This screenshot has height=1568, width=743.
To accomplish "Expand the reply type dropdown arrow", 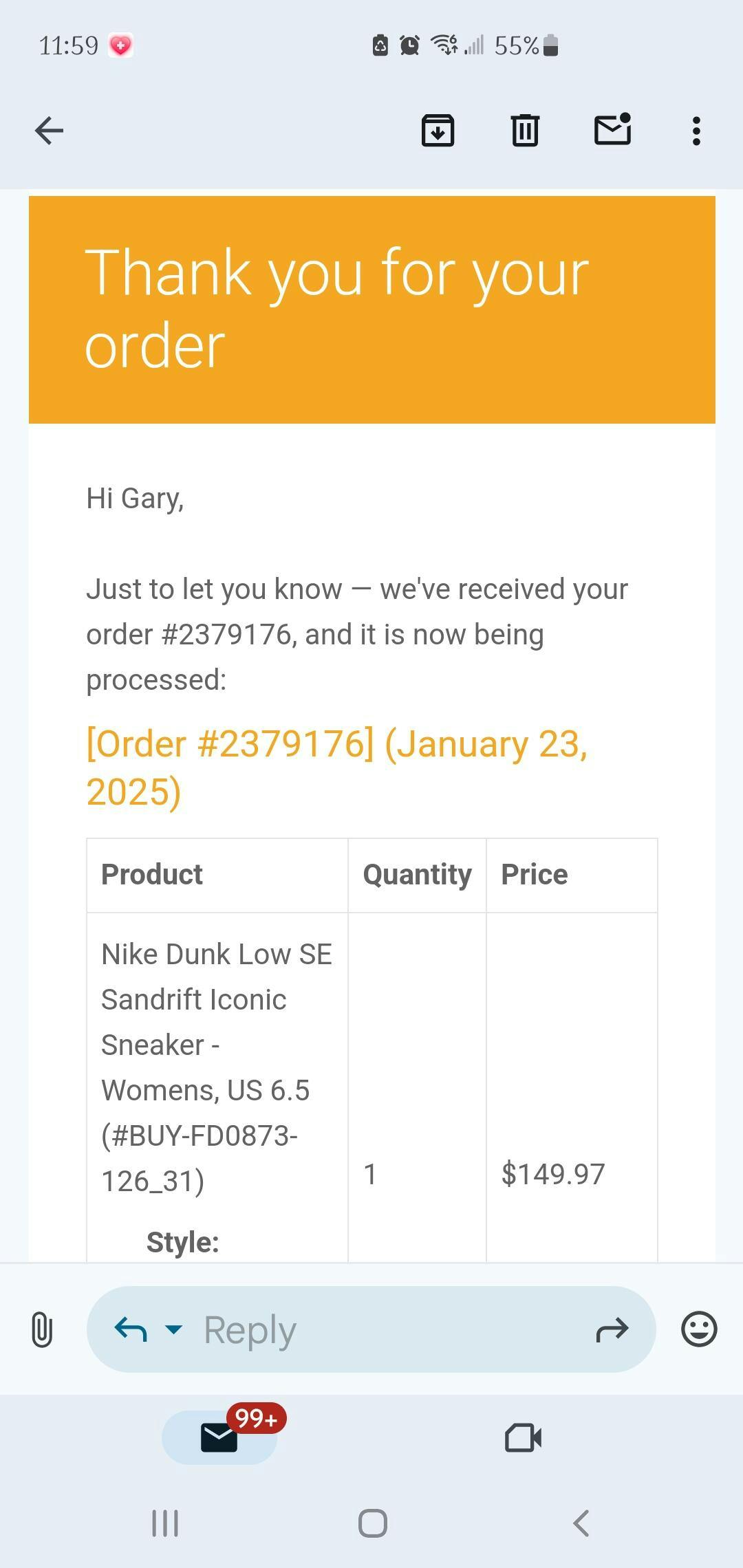I will coord(174,1329).
